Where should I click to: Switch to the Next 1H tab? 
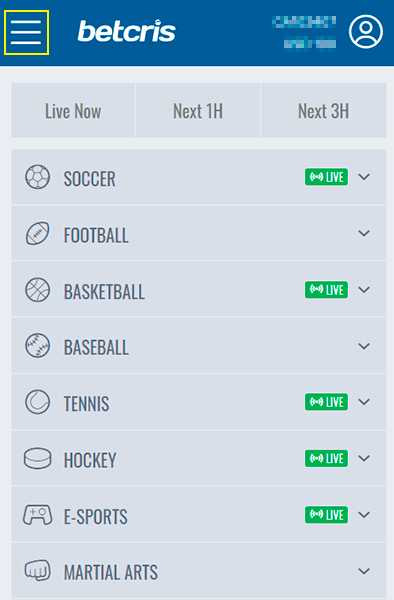pyautogui.click(x=198, y=111)
